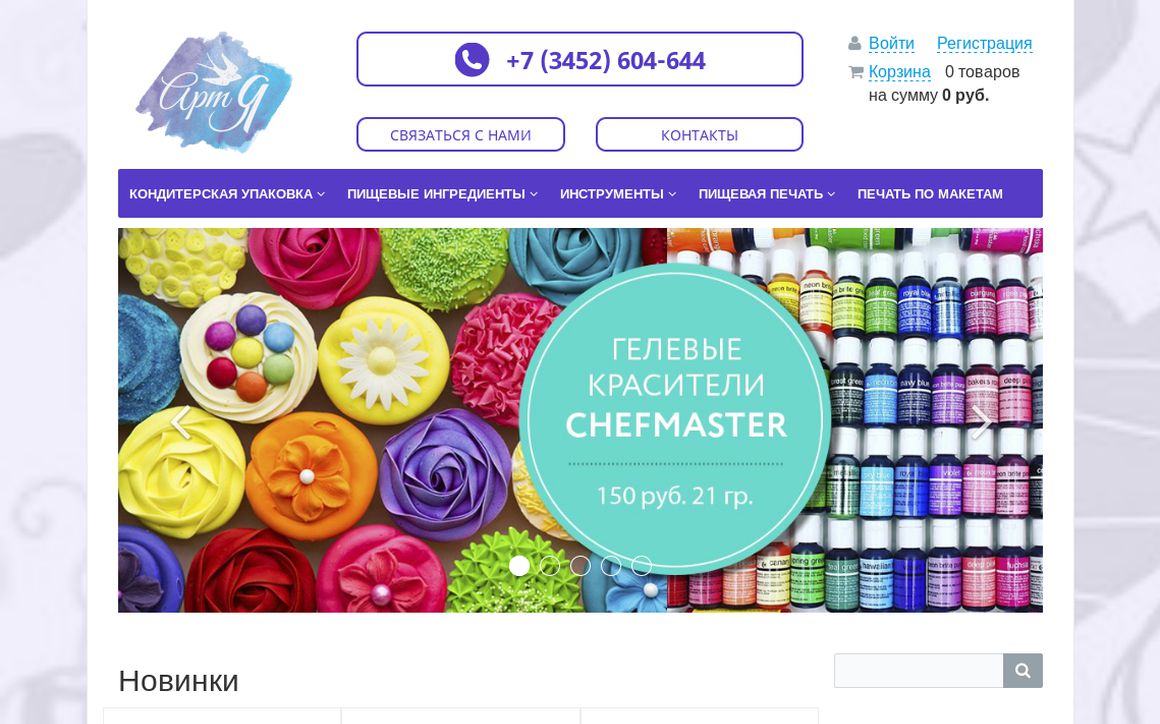Click the user profile icon near Войти

[x=854, y=44]
